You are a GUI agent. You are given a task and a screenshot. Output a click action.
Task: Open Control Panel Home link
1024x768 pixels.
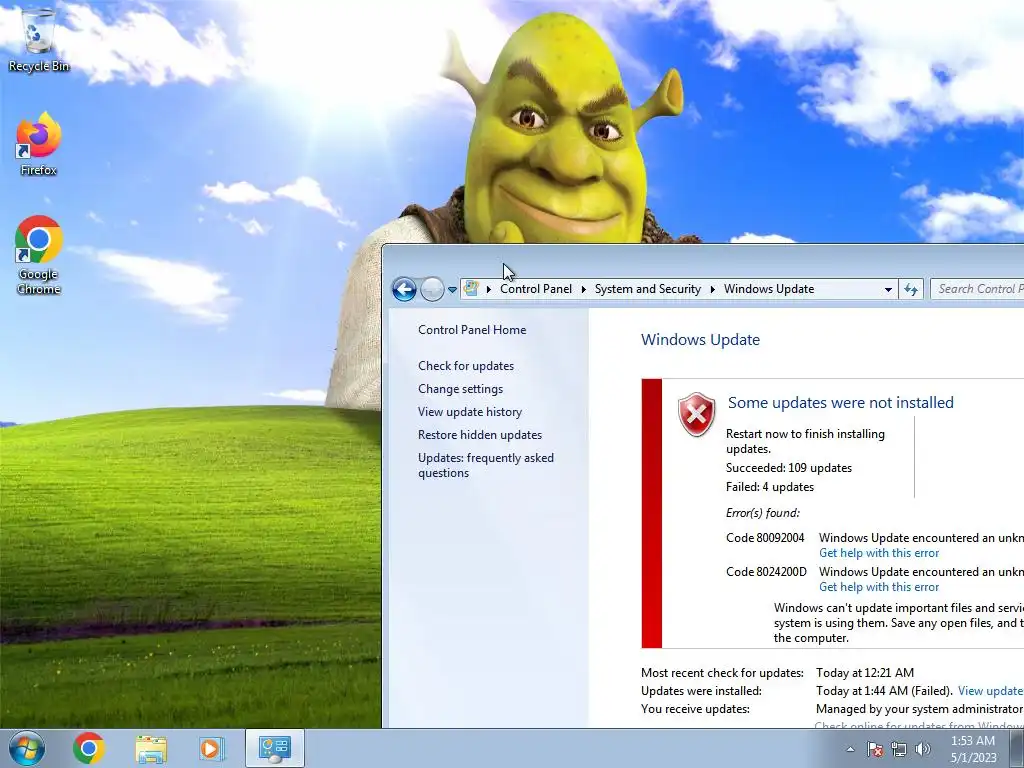472,330
